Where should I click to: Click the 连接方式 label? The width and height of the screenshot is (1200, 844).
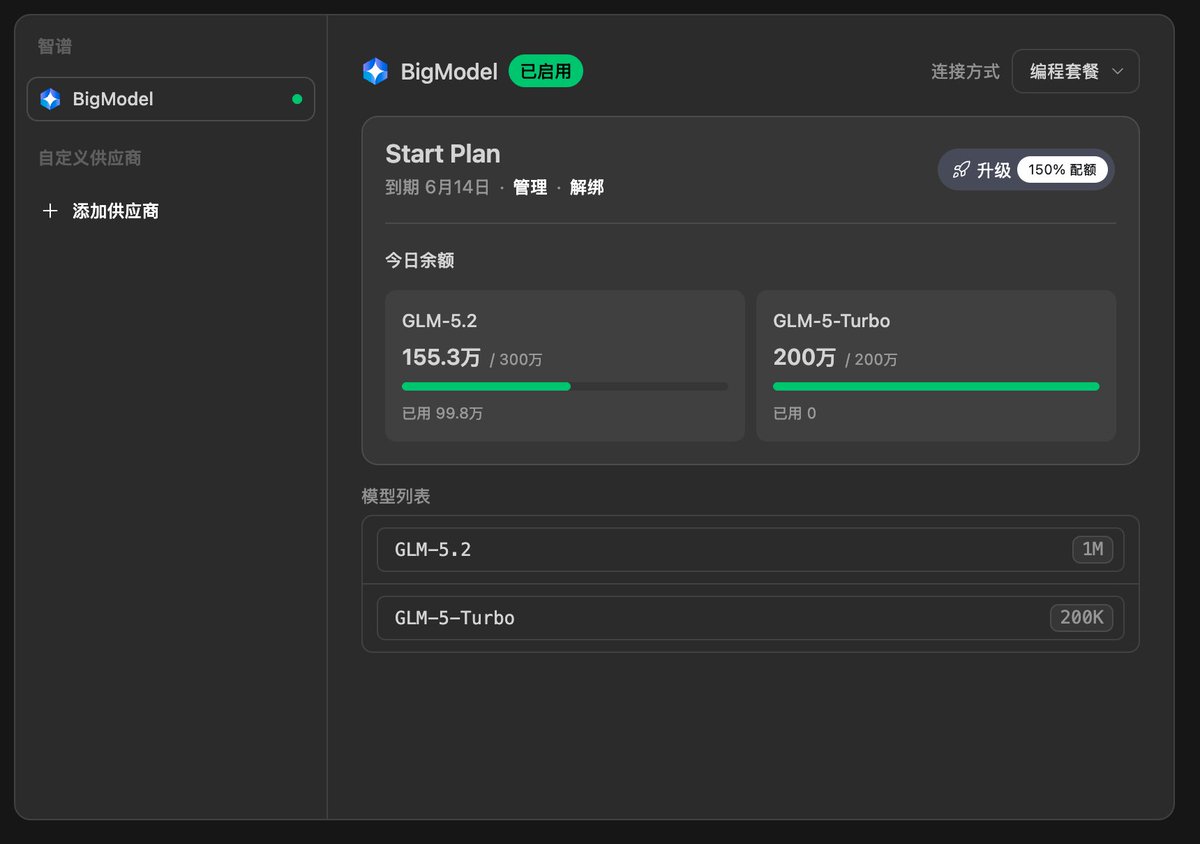point(965,71)
